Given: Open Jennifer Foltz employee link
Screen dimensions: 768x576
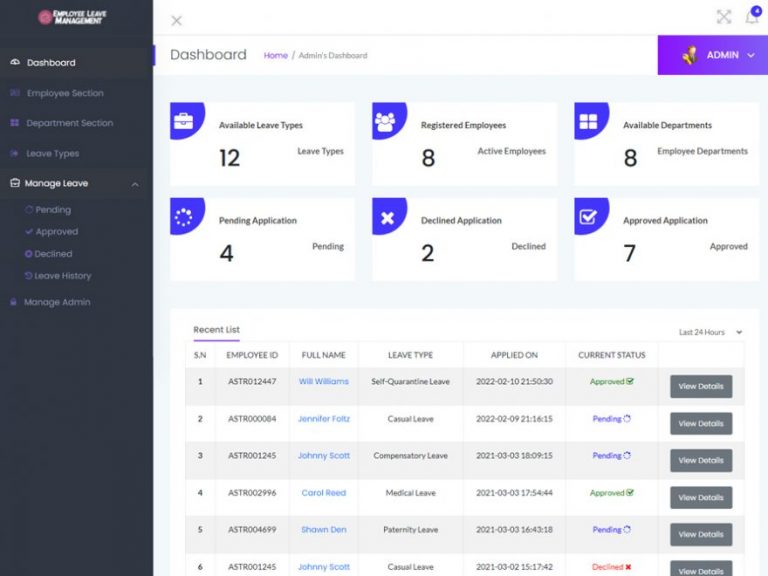Looking at the screenshot, I should point(323,419).
